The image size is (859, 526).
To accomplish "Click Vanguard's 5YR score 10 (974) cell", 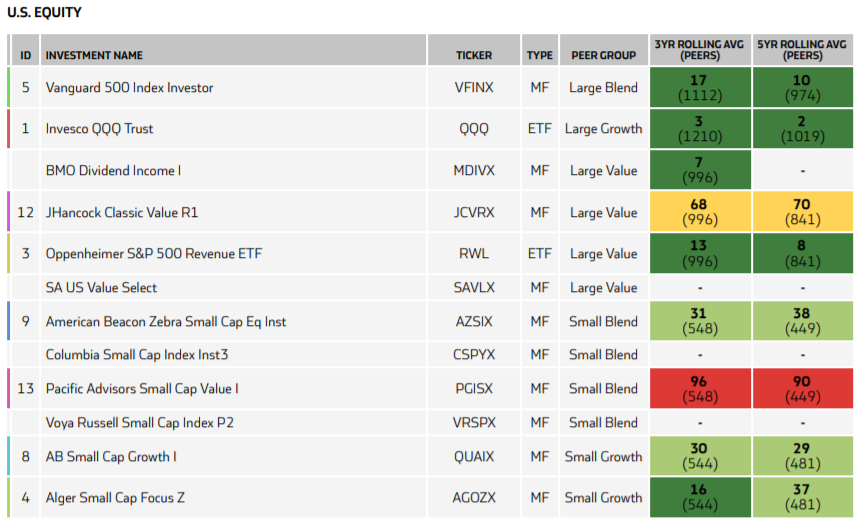I will click(803, 88).
